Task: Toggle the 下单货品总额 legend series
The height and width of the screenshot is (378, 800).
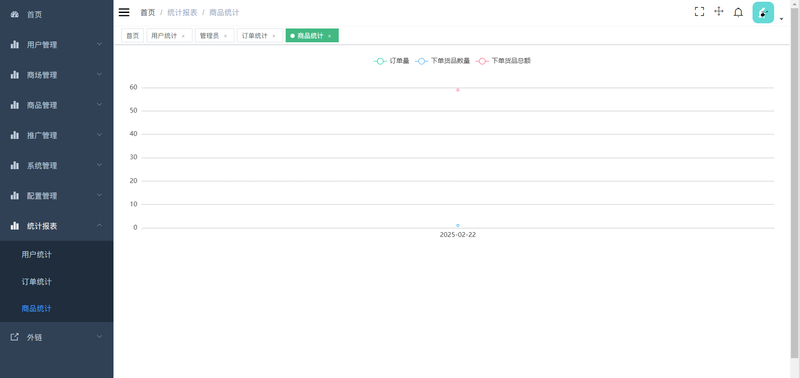Action: 503,61
